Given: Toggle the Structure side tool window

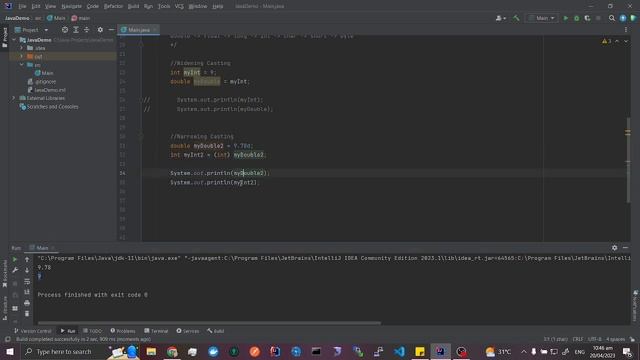Looking at the screenshot, I should (x=4, y=309).
